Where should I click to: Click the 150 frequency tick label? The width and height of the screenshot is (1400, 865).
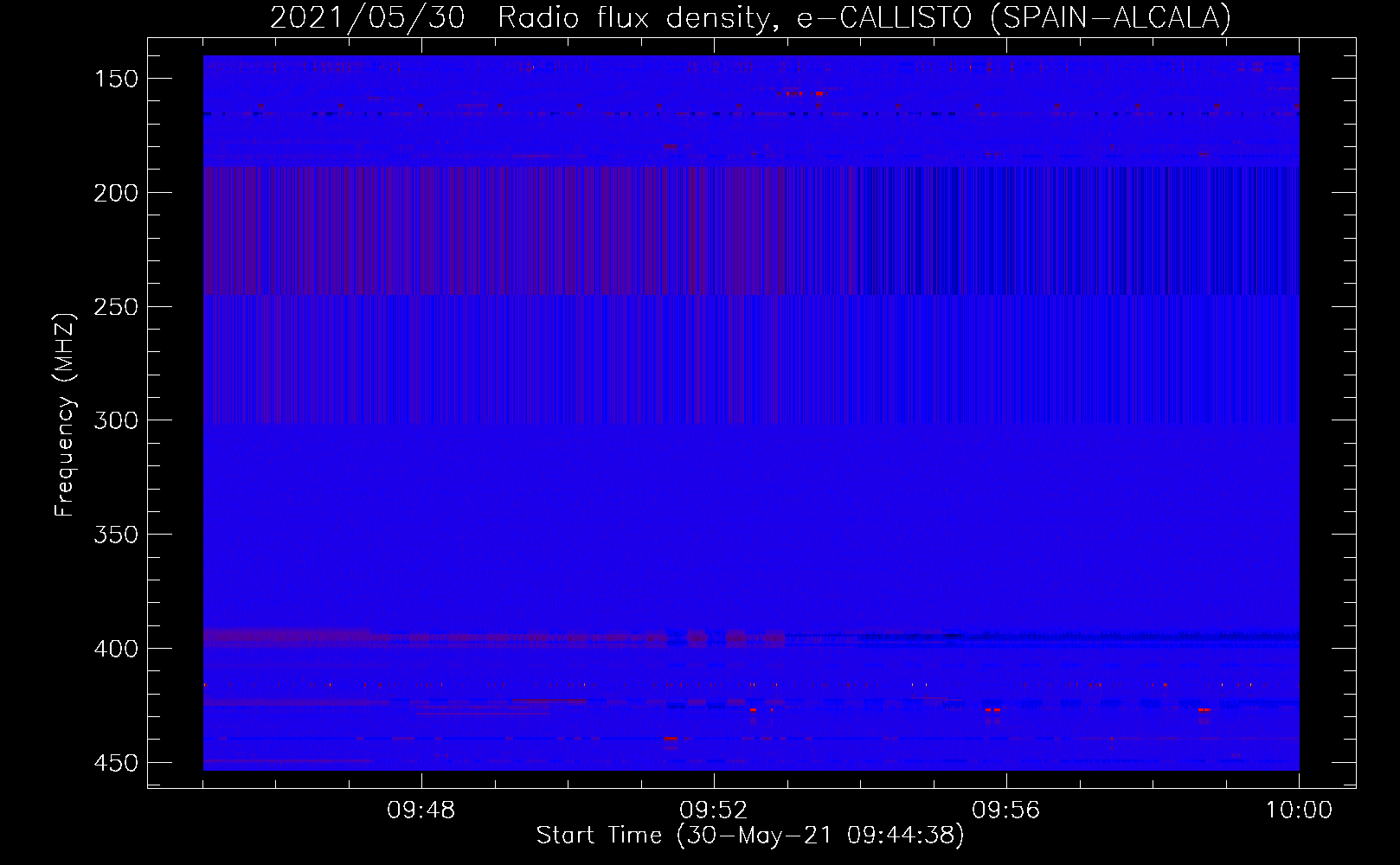pyautogui.click(x=116, y=79)
